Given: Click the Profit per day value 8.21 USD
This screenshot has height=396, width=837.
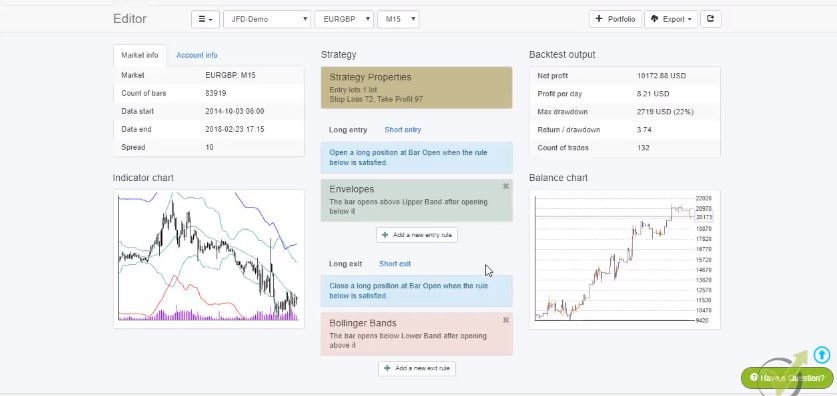Looking at the screenshot, I should (653, 94).
